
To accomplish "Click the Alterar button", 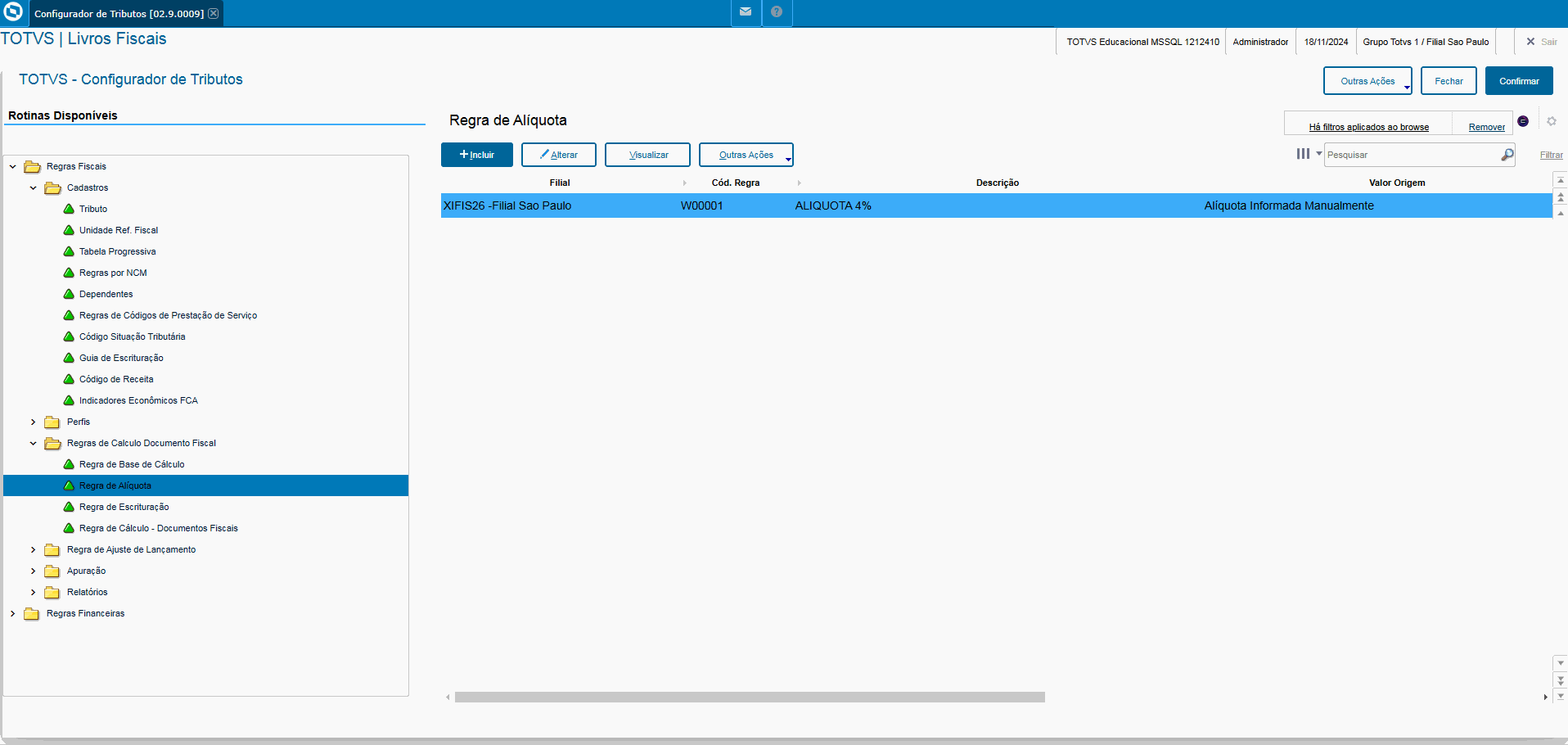I will tap(559, 155).
